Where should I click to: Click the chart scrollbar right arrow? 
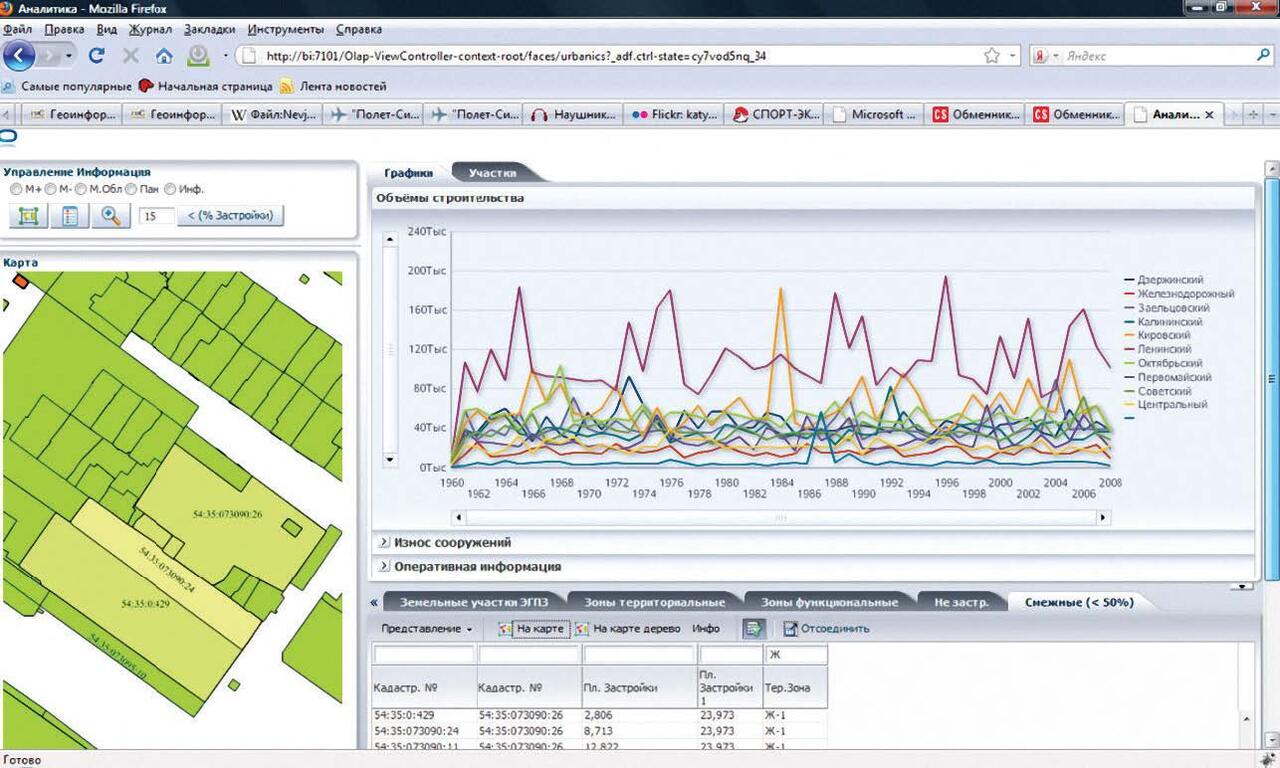pyautogui.click(x=1104, y=518)
